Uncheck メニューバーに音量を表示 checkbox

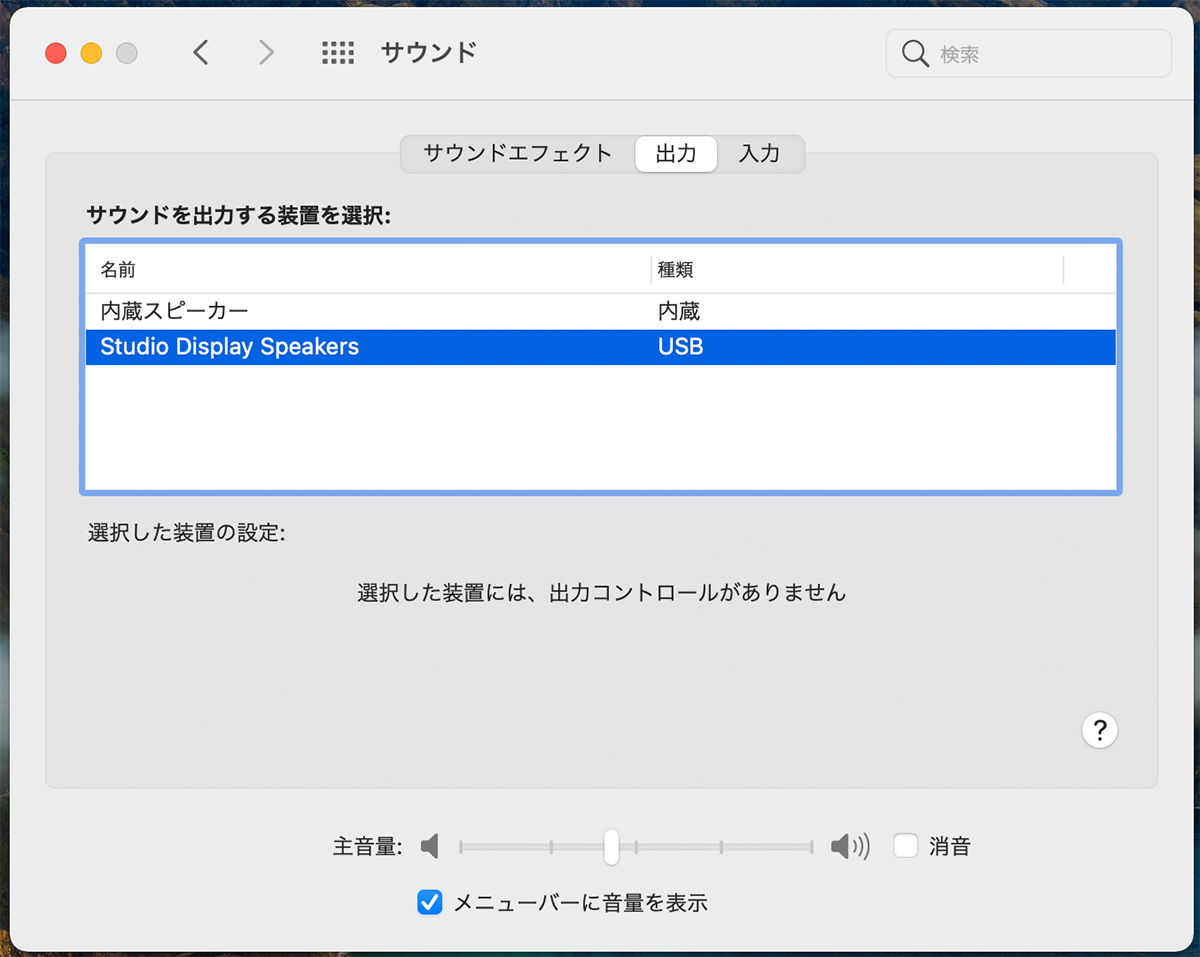[430, 902]
